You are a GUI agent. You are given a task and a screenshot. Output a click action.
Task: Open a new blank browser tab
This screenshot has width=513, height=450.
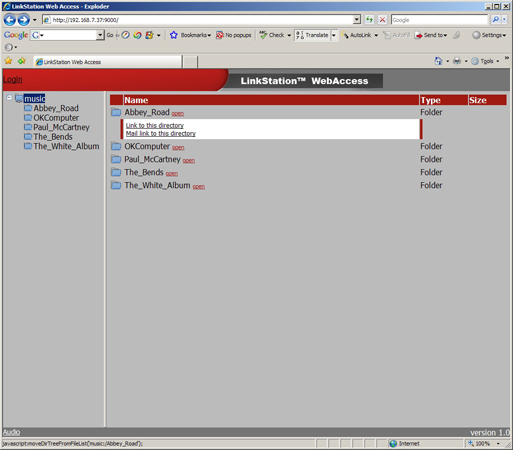[x=190, y=62]
